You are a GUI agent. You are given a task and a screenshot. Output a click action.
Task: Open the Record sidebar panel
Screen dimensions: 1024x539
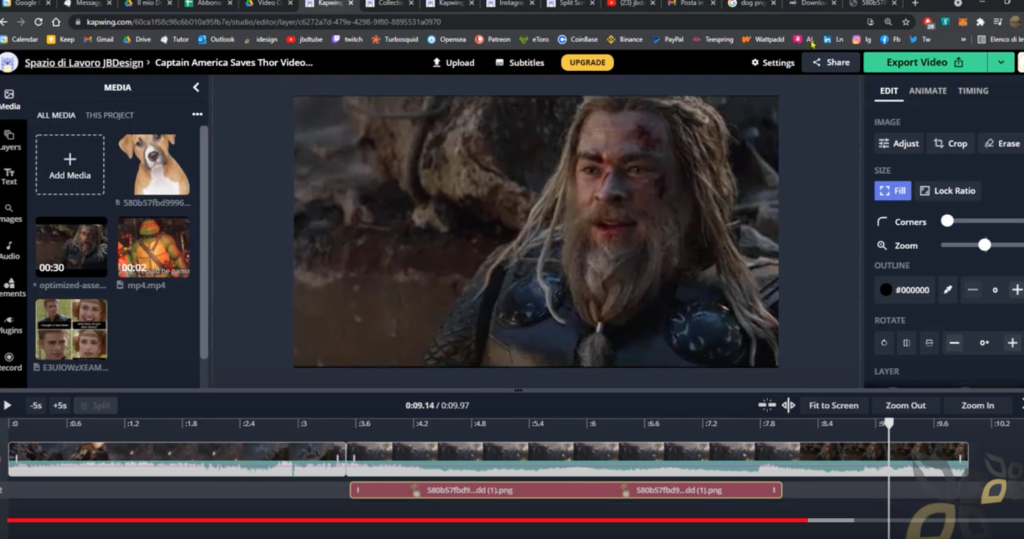pyautogui.click(x=10, y=361)
